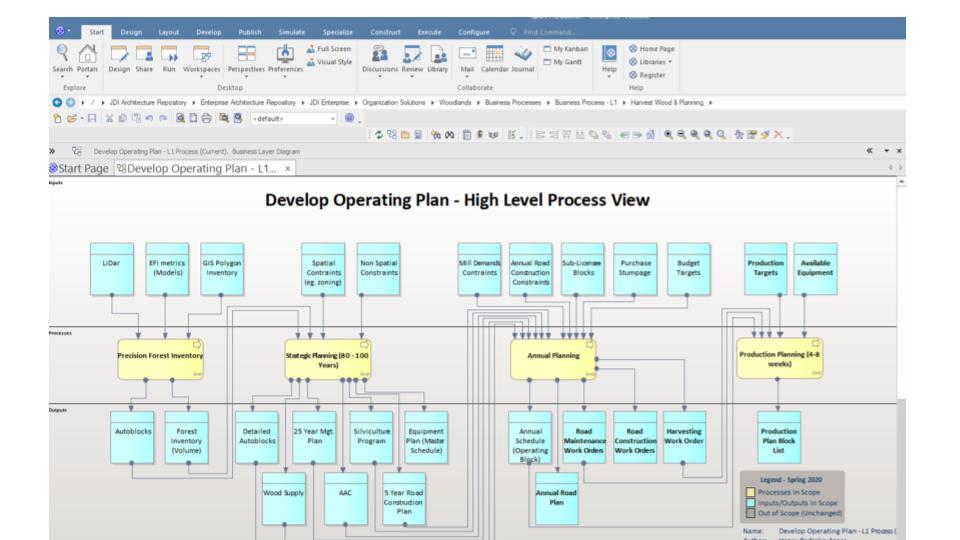Click the redo arrow icon
The image size is (960, 540).
coord(163,118)
